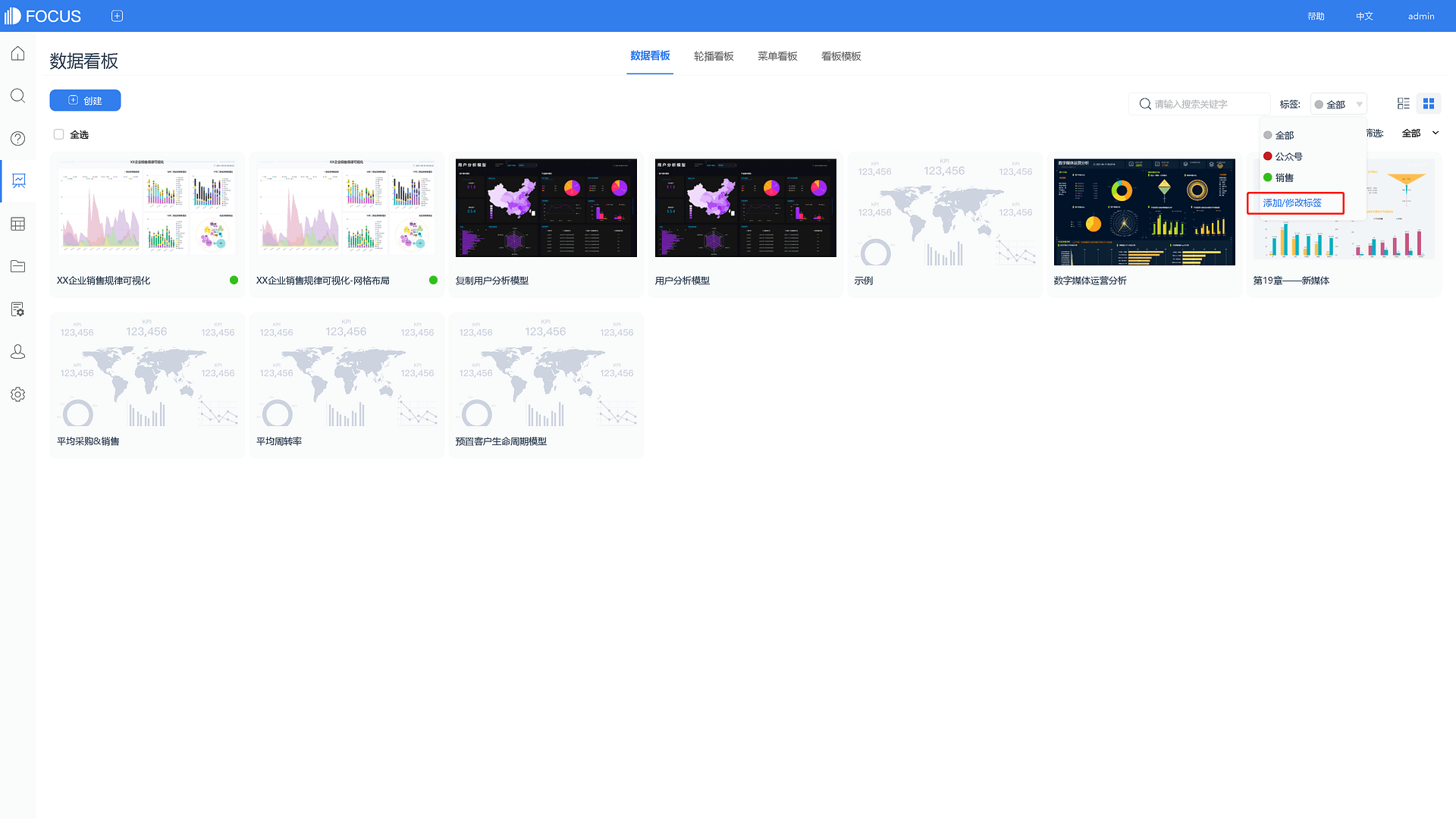Select the dashboard chart icon in sidebar
This screenshot has width=1456, height=819.
(18, 180)
